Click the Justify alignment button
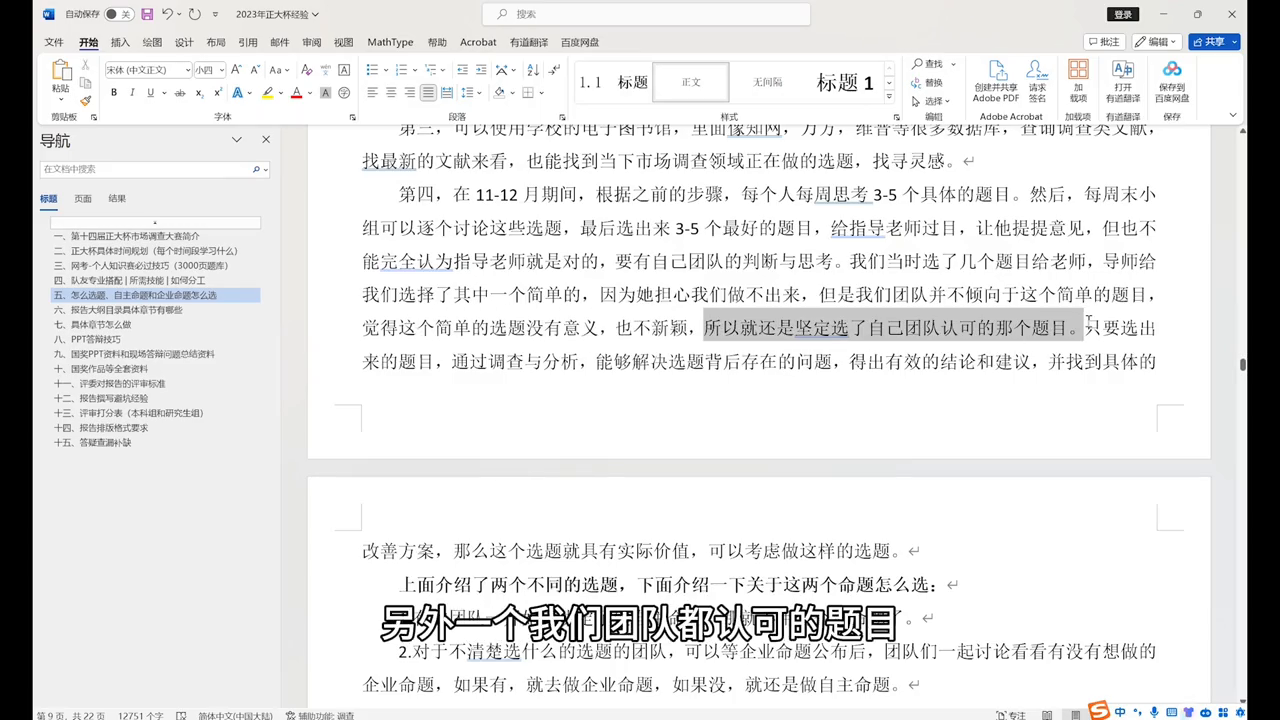Image resolution: width=1280 pixels, height=720 pixels. [428, 93]
